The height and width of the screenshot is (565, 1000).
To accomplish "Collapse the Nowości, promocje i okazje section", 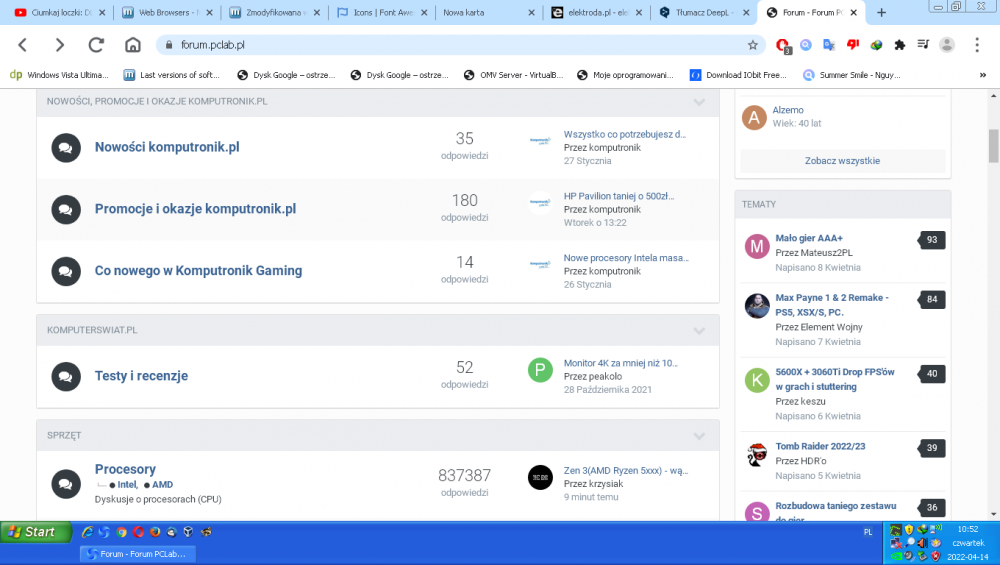I will click(699, 102).
